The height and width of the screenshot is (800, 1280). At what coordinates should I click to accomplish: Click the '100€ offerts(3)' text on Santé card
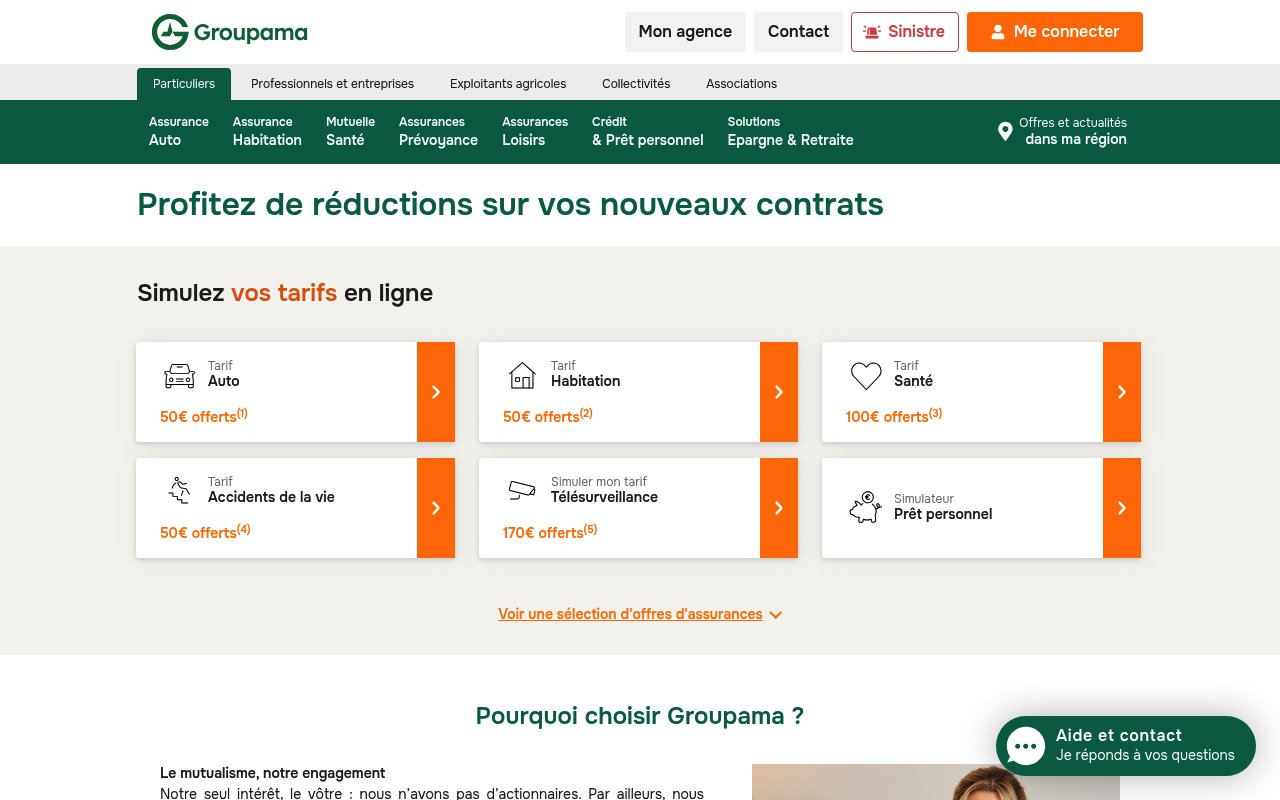pyautogui.click(x=894, y=415)
